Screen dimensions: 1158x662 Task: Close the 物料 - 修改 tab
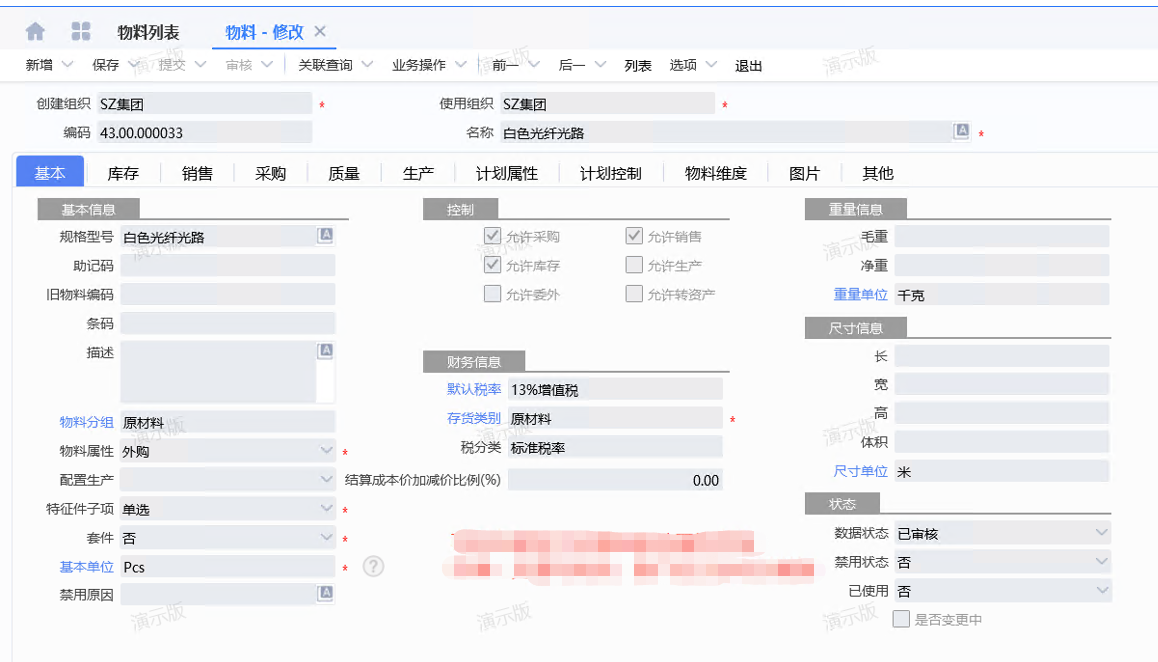[x=320, y=31]
